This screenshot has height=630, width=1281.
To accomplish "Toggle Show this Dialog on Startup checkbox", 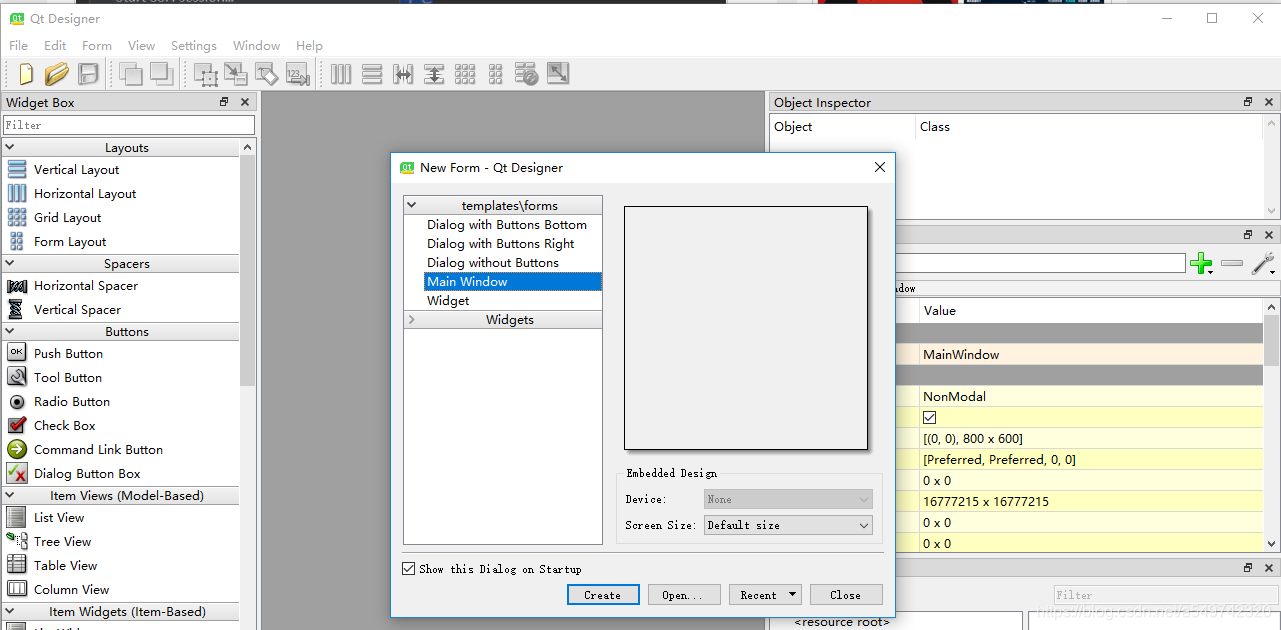I will pyautogui.click(x=408, y=569).
